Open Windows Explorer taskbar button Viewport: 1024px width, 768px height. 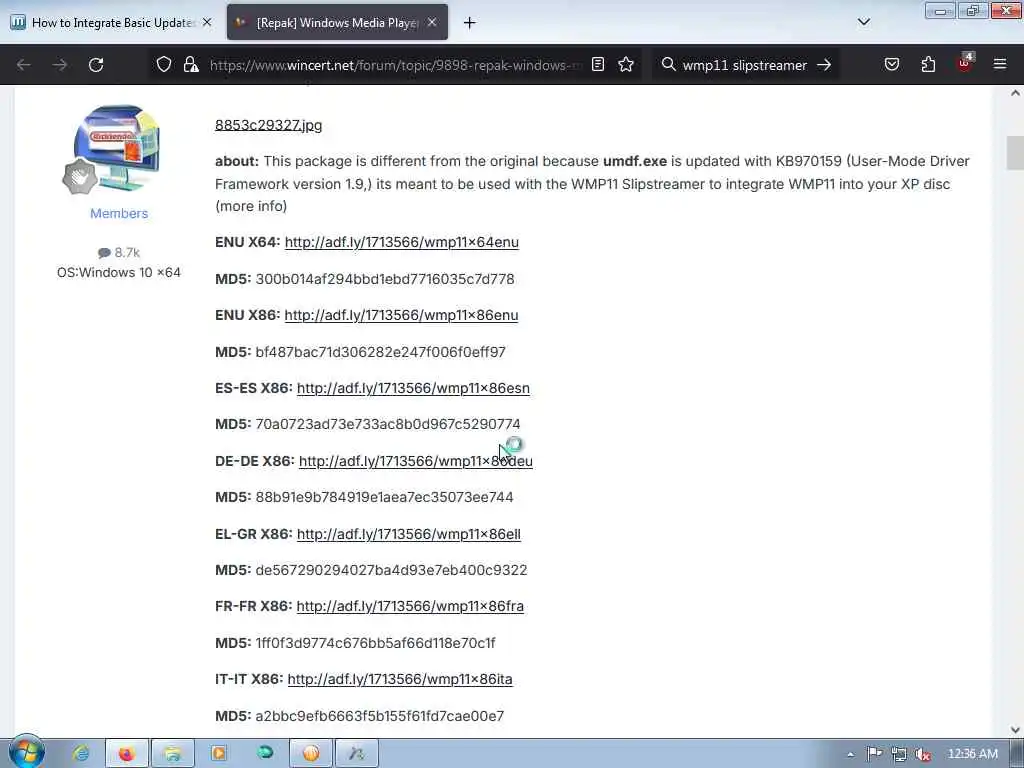point(173,754)
